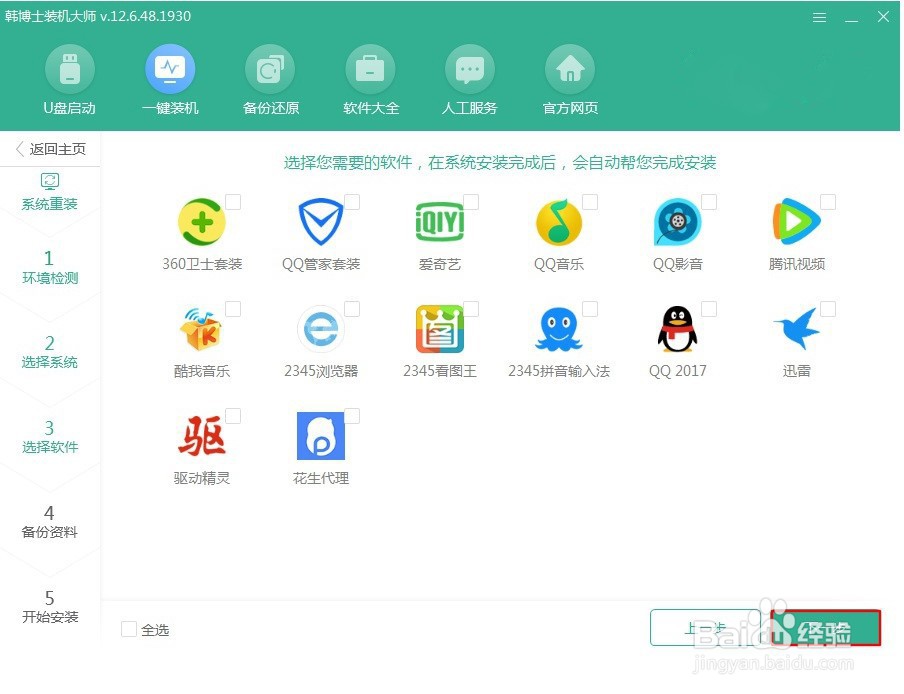Open the hamburger menu in title bar

819,18
